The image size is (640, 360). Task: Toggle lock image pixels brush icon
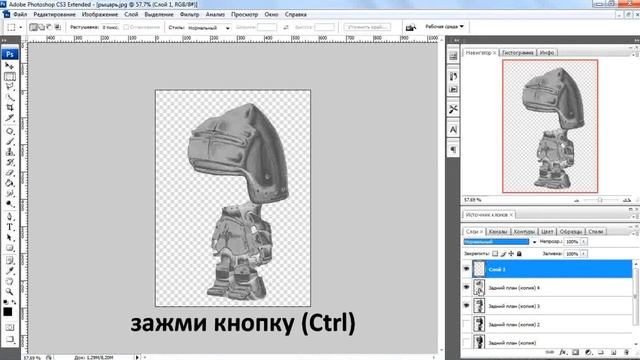[x=503, y=253]
